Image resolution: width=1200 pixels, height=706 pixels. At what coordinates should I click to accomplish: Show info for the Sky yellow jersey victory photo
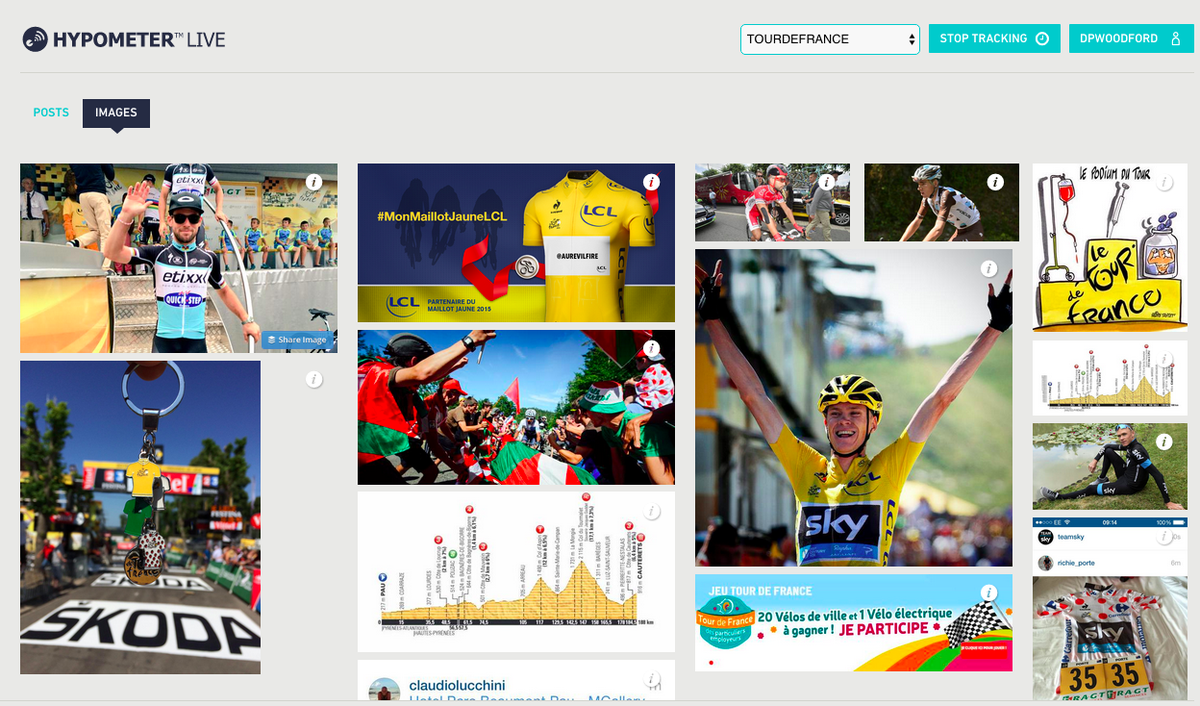(x=989, y=268)
